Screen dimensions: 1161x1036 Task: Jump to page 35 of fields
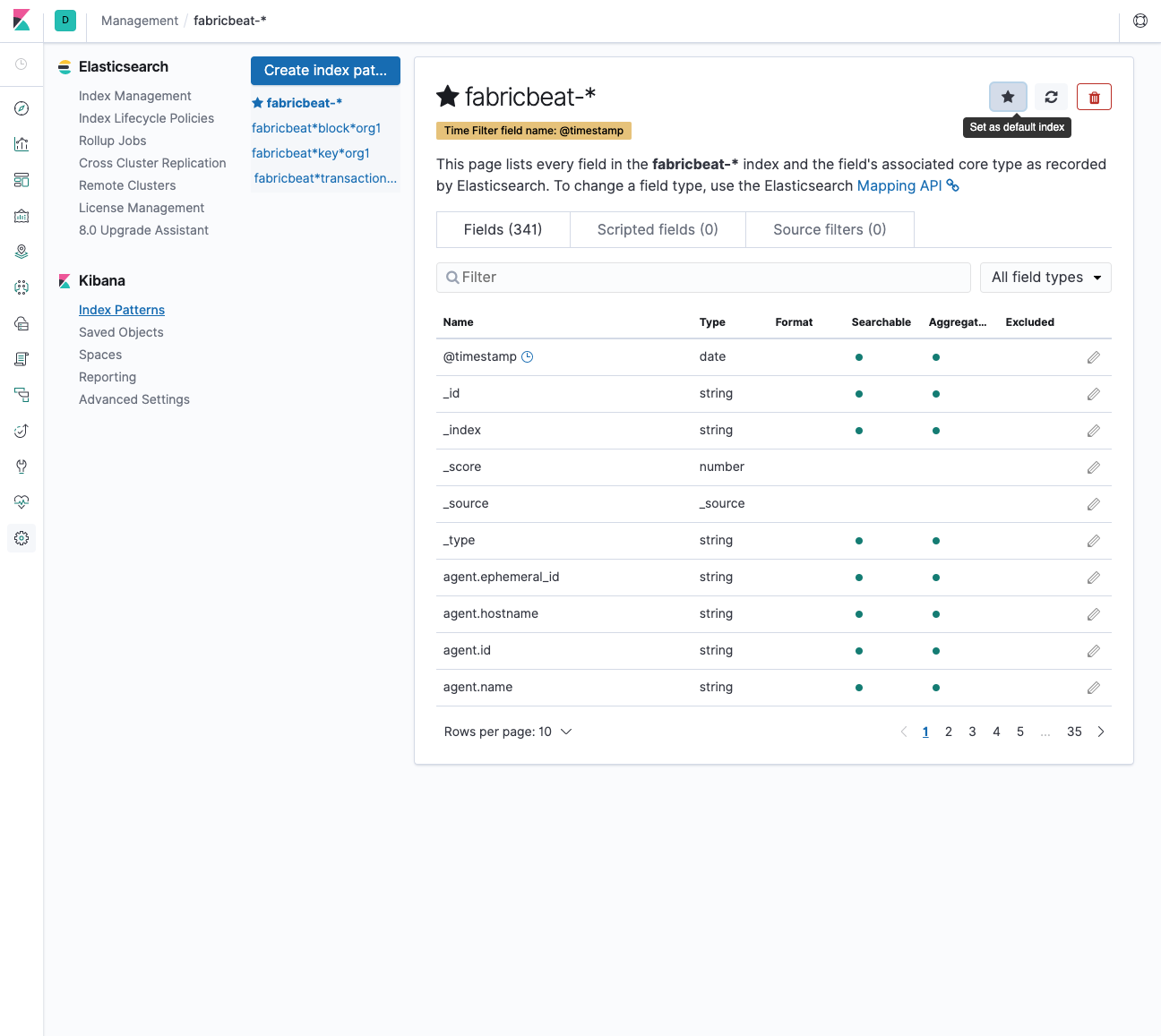tap(1074, 732)
